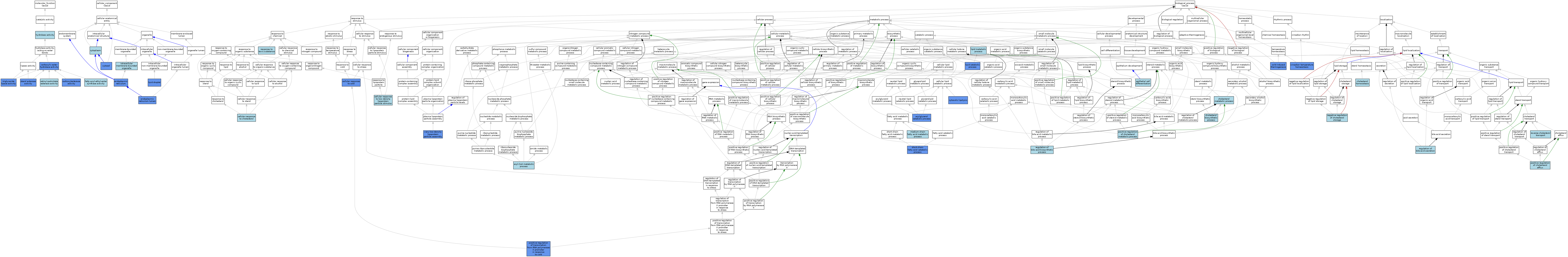Select the catabolic process node
Viewport: 1568px width, 257px height.
pos(924,35)
